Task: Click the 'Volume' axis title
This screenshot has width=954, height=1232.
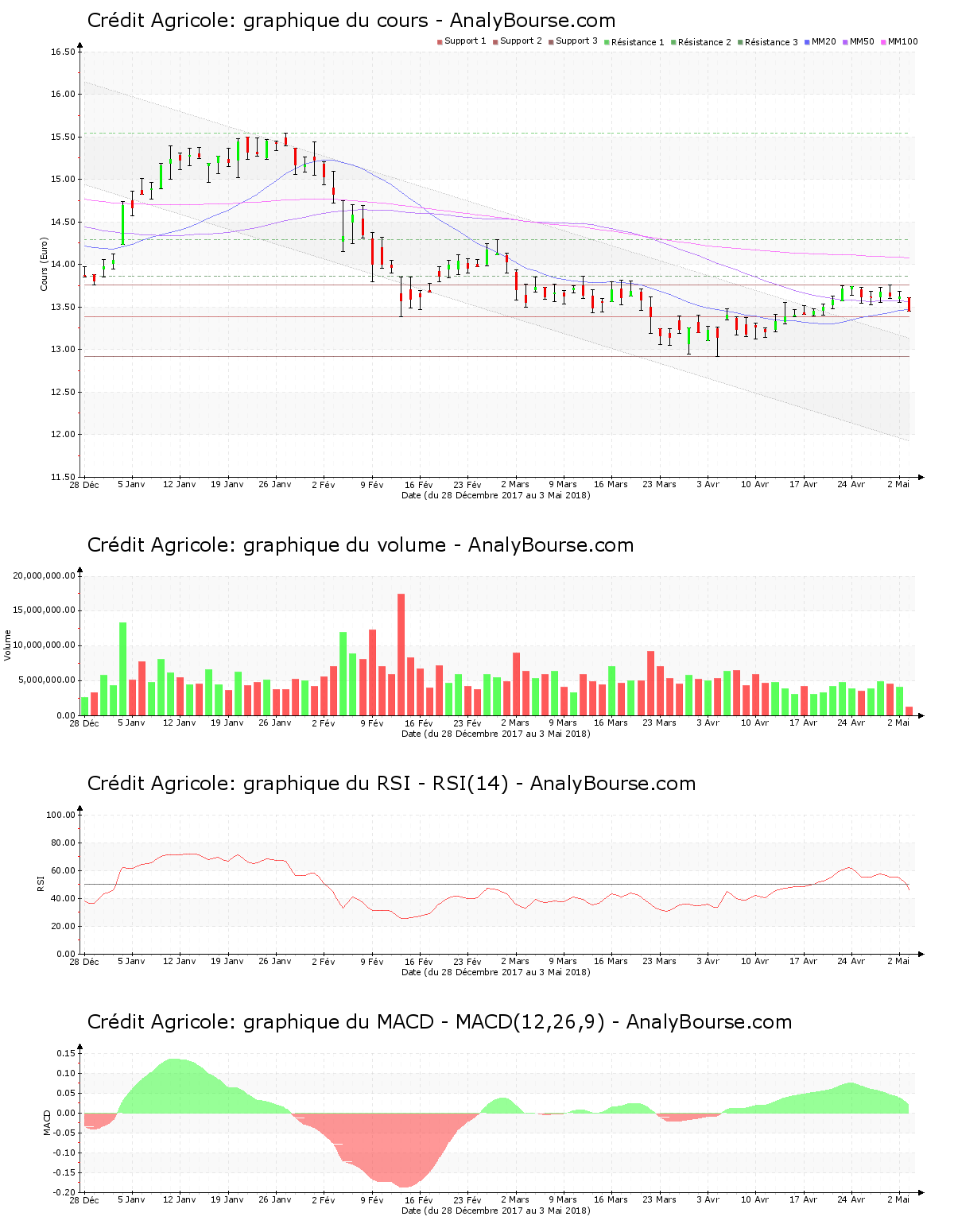Action: pyautogui.click(x=8, y=645)
